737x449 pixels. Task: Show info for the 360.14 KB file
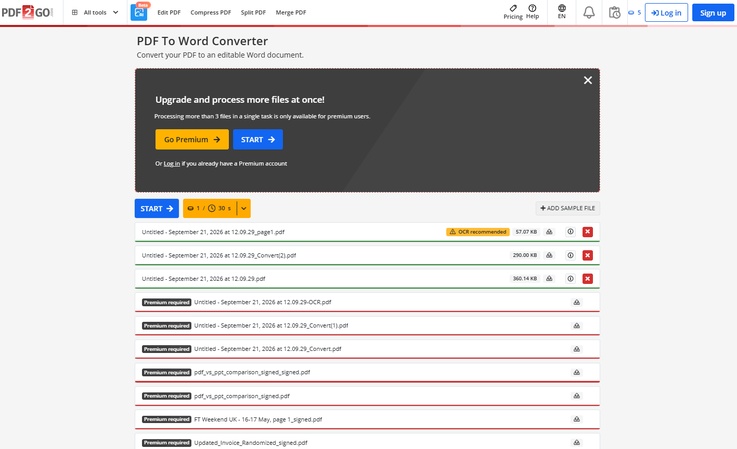(x=570, y=279)
